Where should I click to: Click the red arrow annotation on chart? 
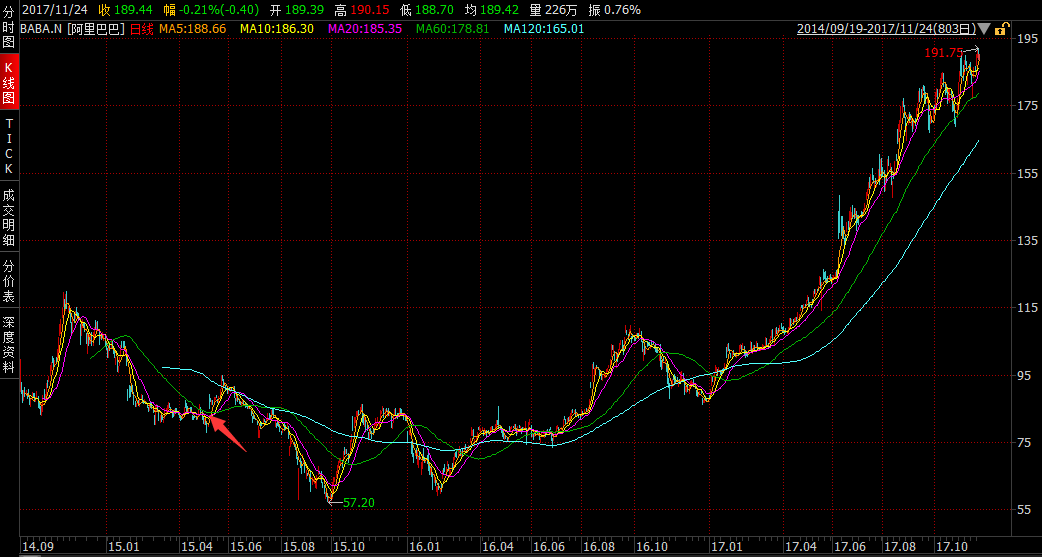pos(229,436)
